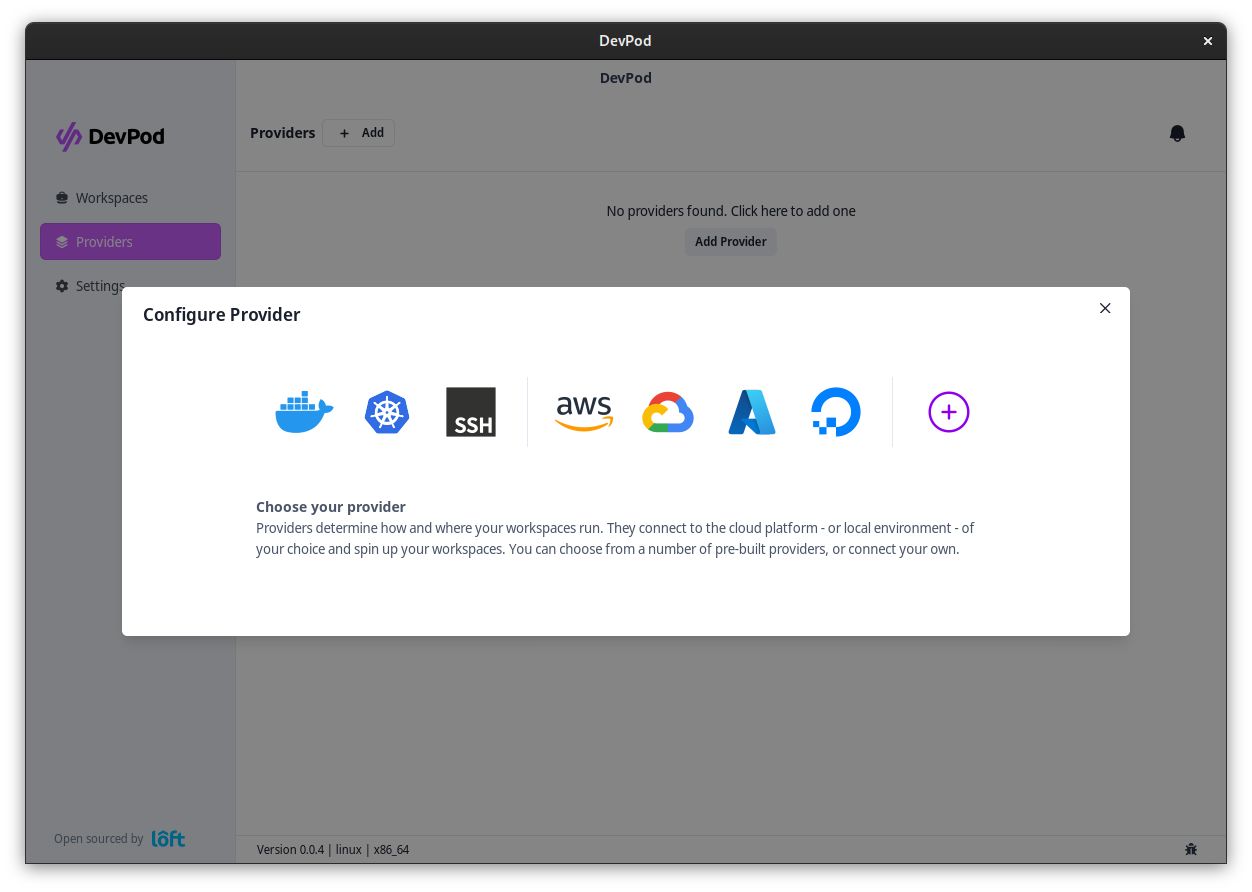Screen dimensions: 1252x892
Task: Click the DevPod logo in sidebar
Action: (110, 136)
